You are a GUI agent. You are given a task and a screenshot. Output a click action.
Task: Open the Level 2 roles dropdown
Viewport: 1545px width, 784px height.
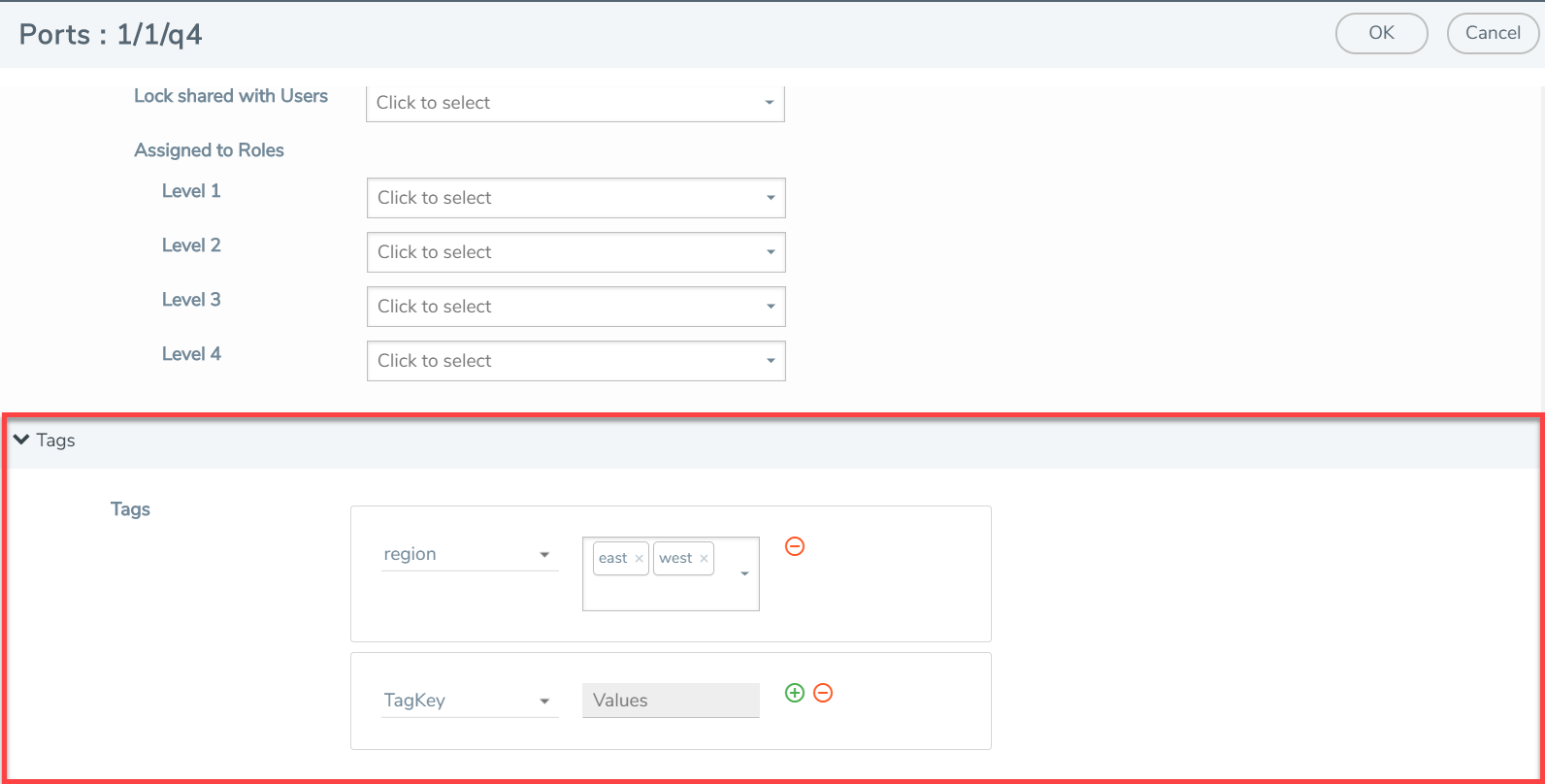click(x=575, y=252)
